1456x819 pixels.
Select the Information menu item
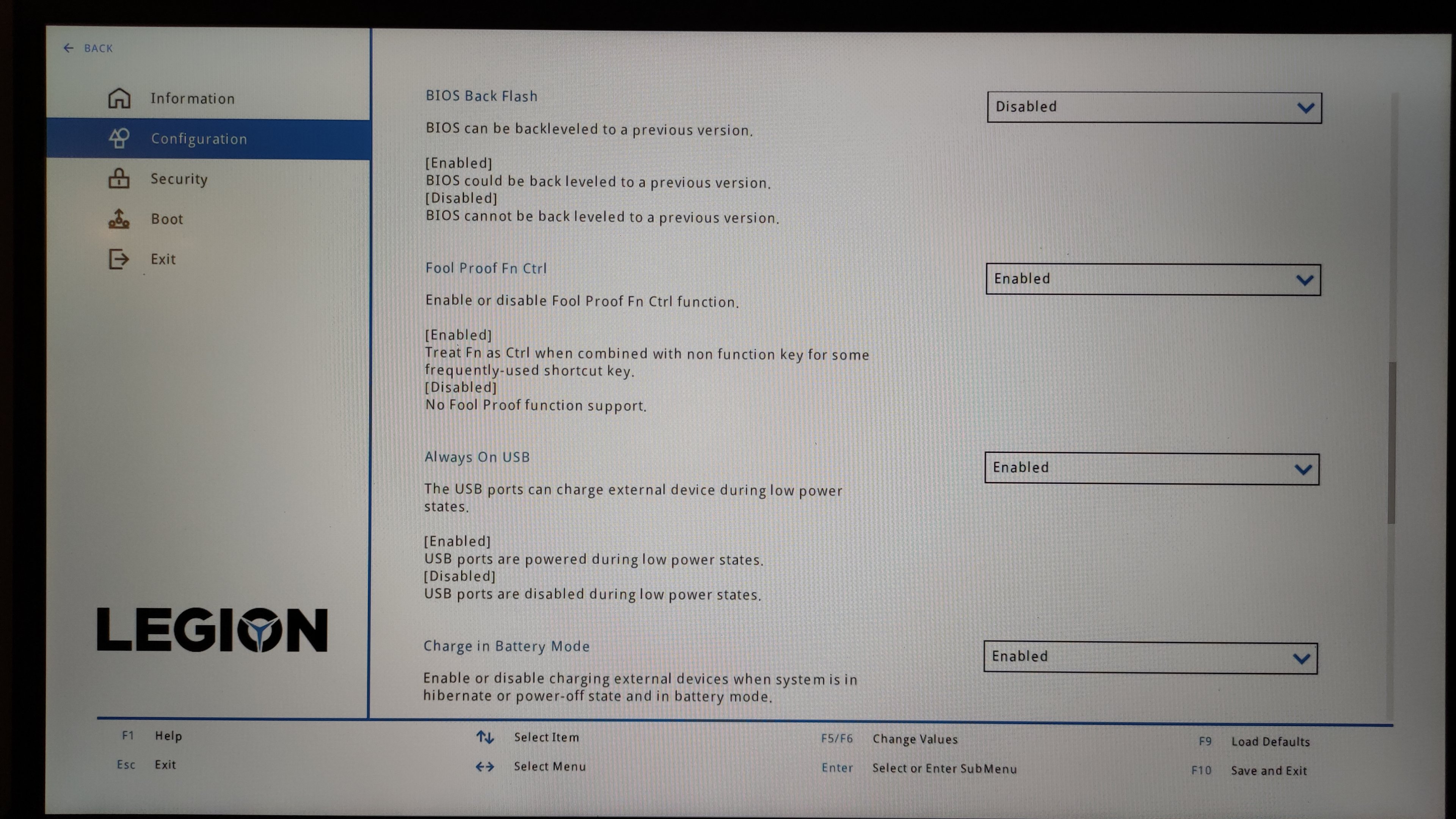click(x=192, y=98)
